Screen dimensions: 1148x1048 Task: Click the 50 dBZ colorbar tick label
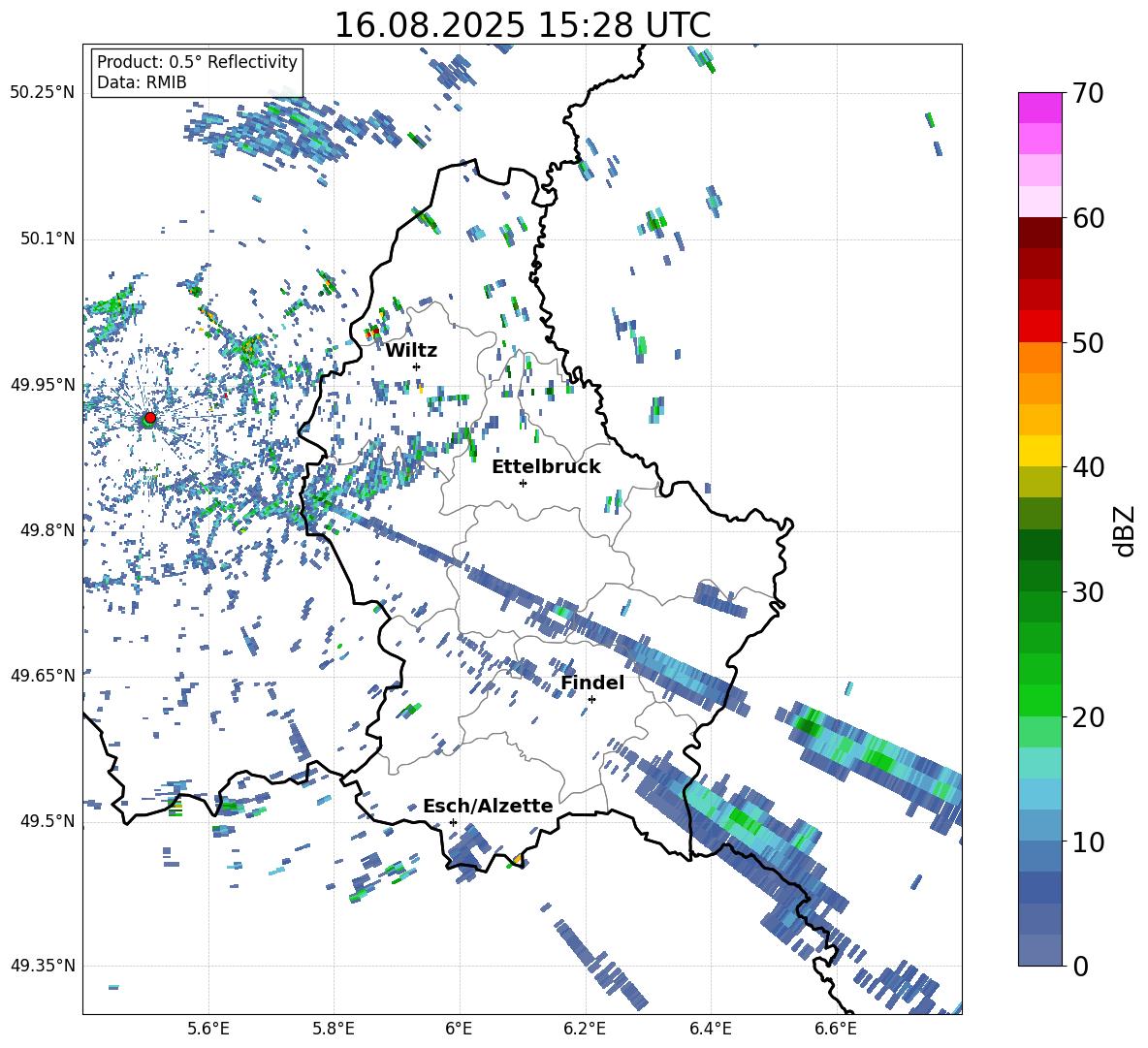pos(1088,342)
